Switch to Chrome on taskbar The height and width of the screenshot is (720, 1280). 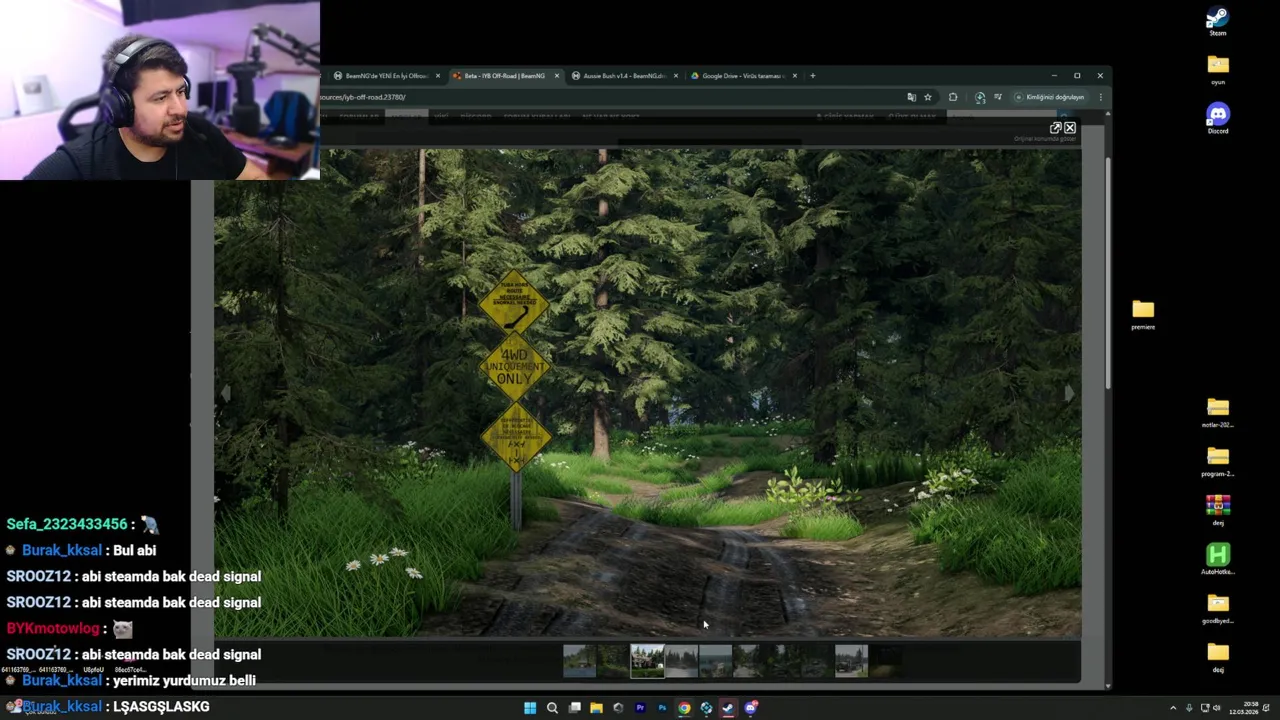(x=684, y=708)
